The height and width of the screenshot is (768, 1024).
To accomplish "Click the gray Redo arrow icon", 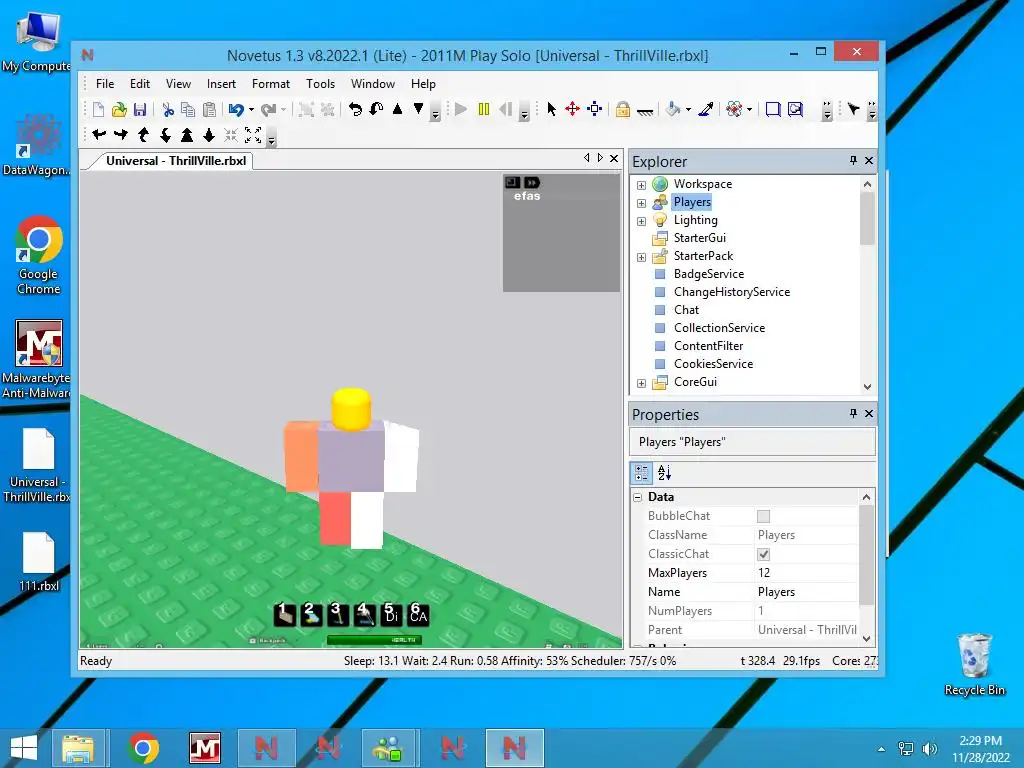I will 268,110.
